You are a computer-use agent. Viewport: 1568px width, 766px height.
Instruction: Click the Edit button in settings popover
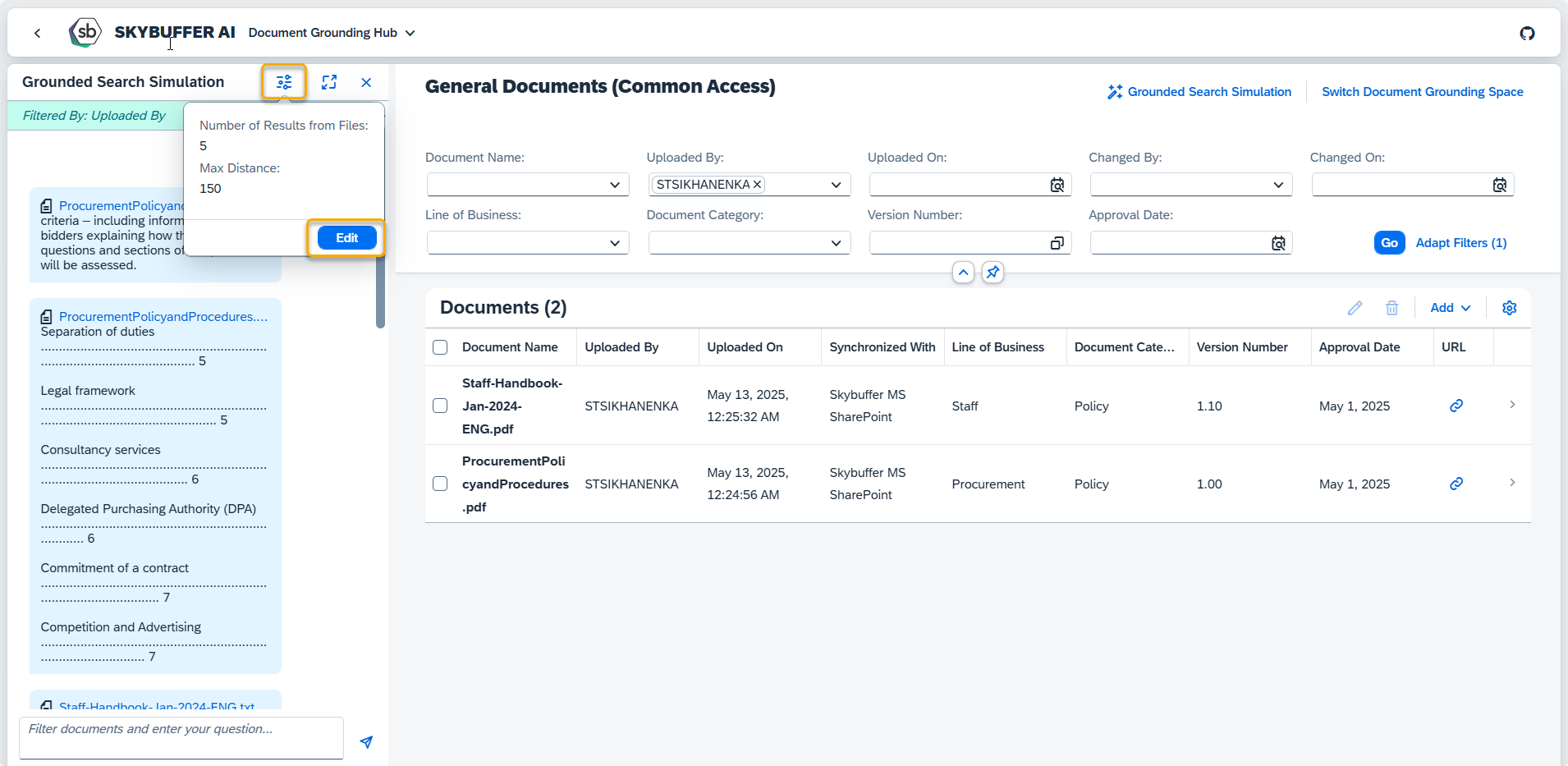pos(346,238)
